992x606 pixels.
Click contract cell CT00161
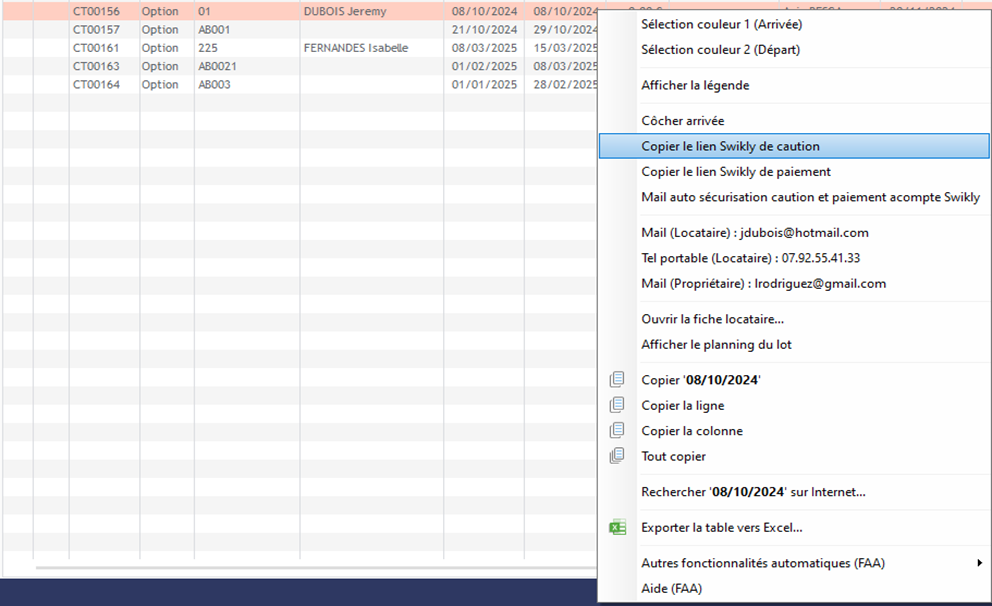[96, 48]
